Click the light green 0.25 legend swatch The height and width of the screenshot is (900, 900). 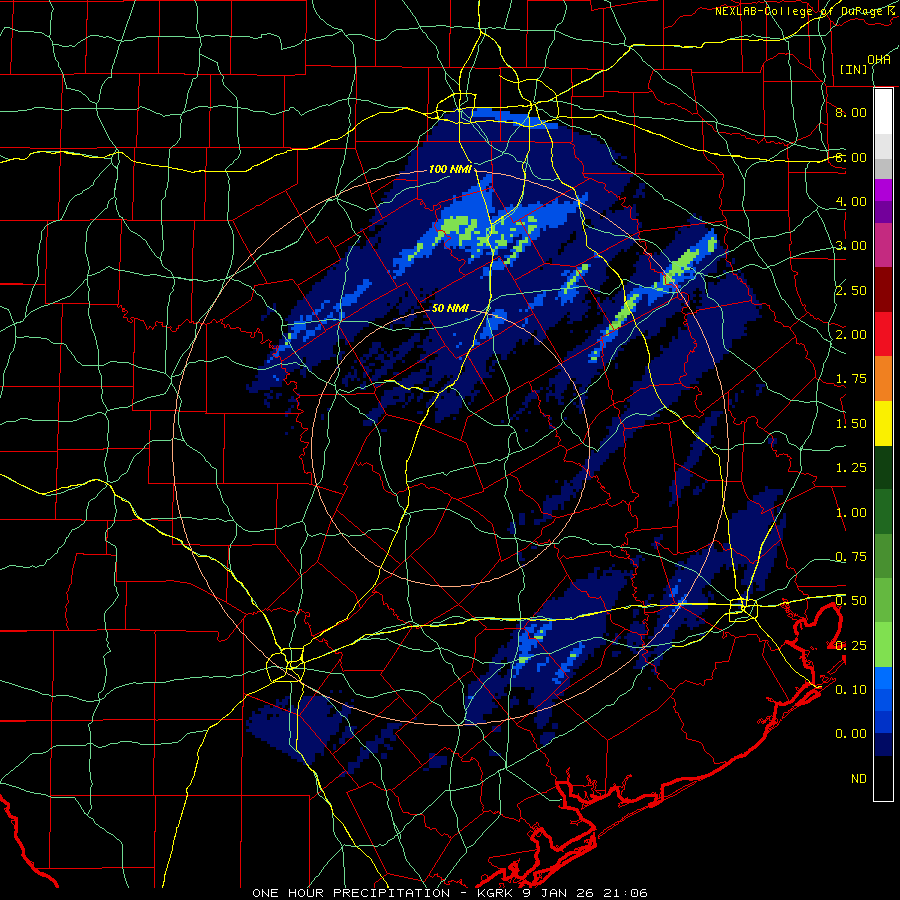pos(883,645)
